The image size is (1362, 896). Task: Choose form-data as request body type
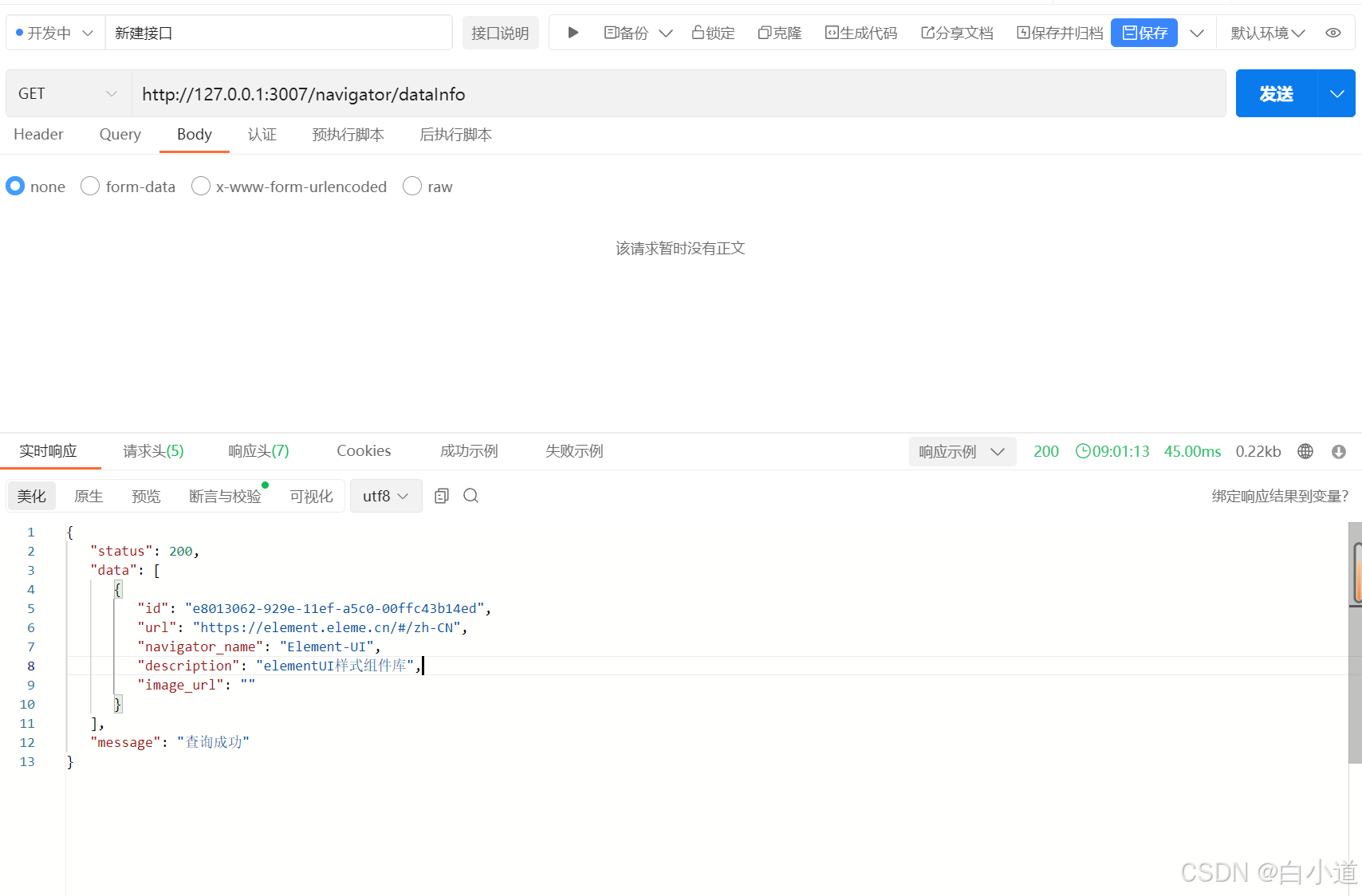click(89, 186)
